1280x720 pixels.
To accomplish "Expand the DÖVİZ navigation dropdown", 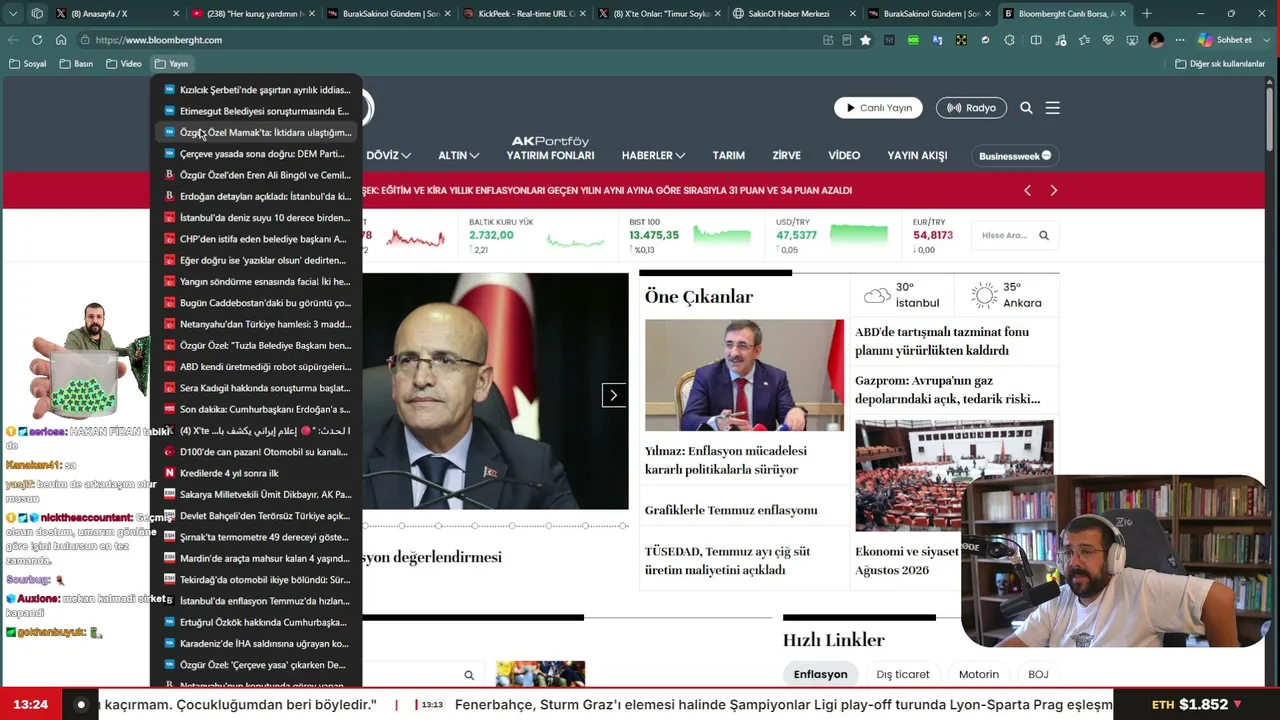I will (x=388, y=156).
